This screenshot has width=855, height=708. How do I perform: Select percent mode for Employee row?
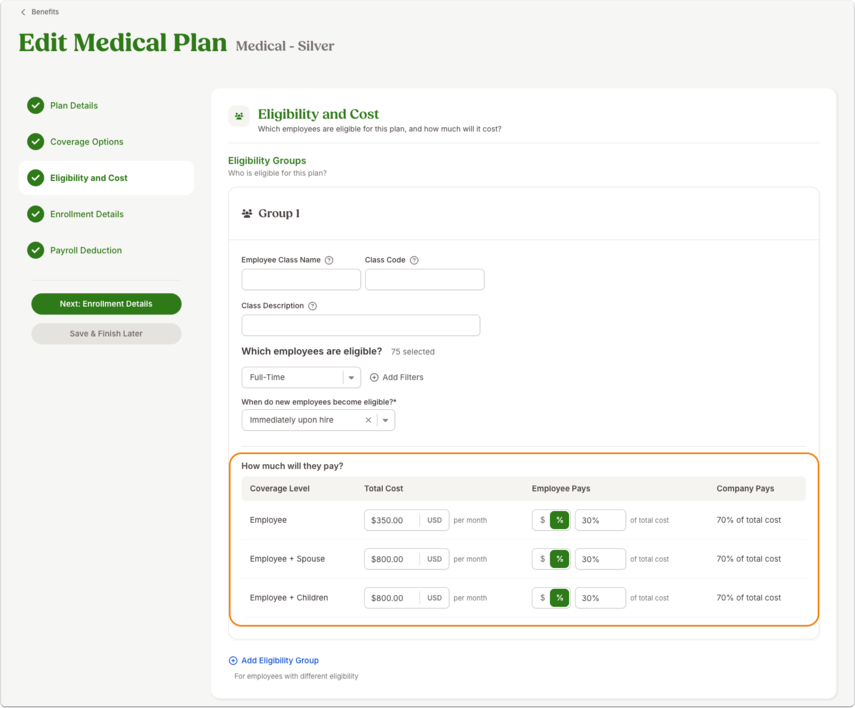coord(559,520)
